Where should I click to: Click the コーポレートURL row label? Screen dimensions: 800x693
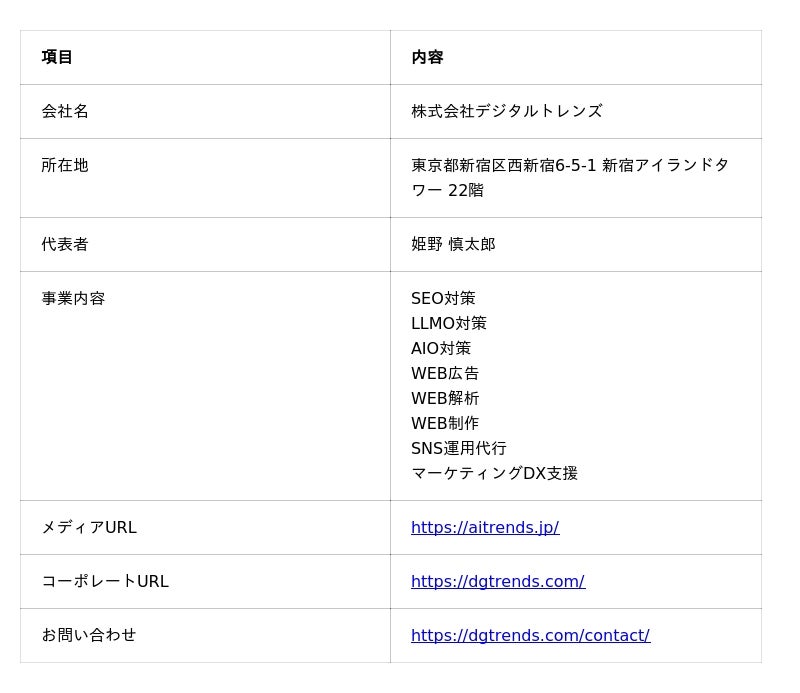105,581
